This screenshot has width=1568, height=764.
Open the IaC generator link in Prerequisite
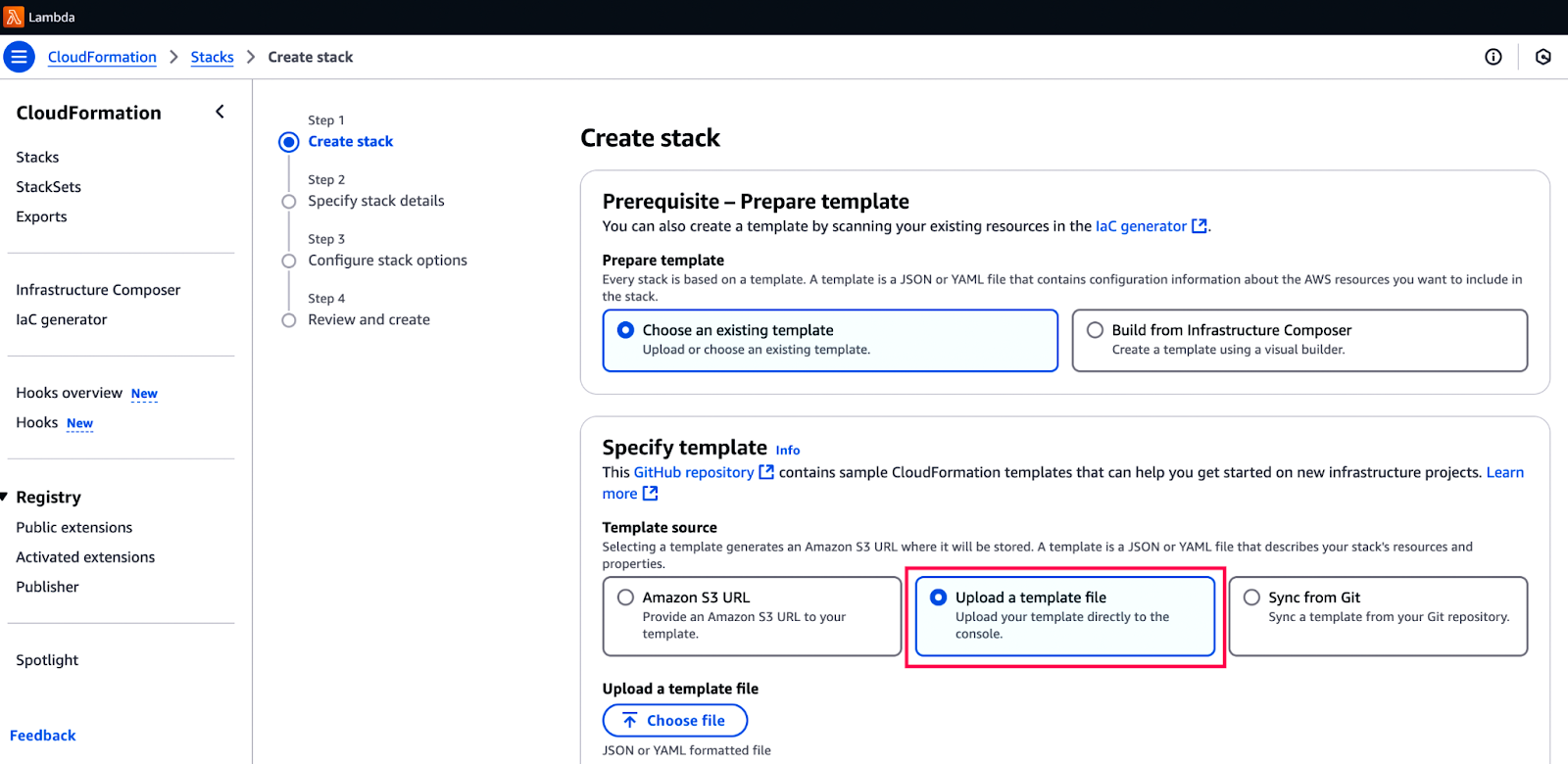tap(1141, 226)
